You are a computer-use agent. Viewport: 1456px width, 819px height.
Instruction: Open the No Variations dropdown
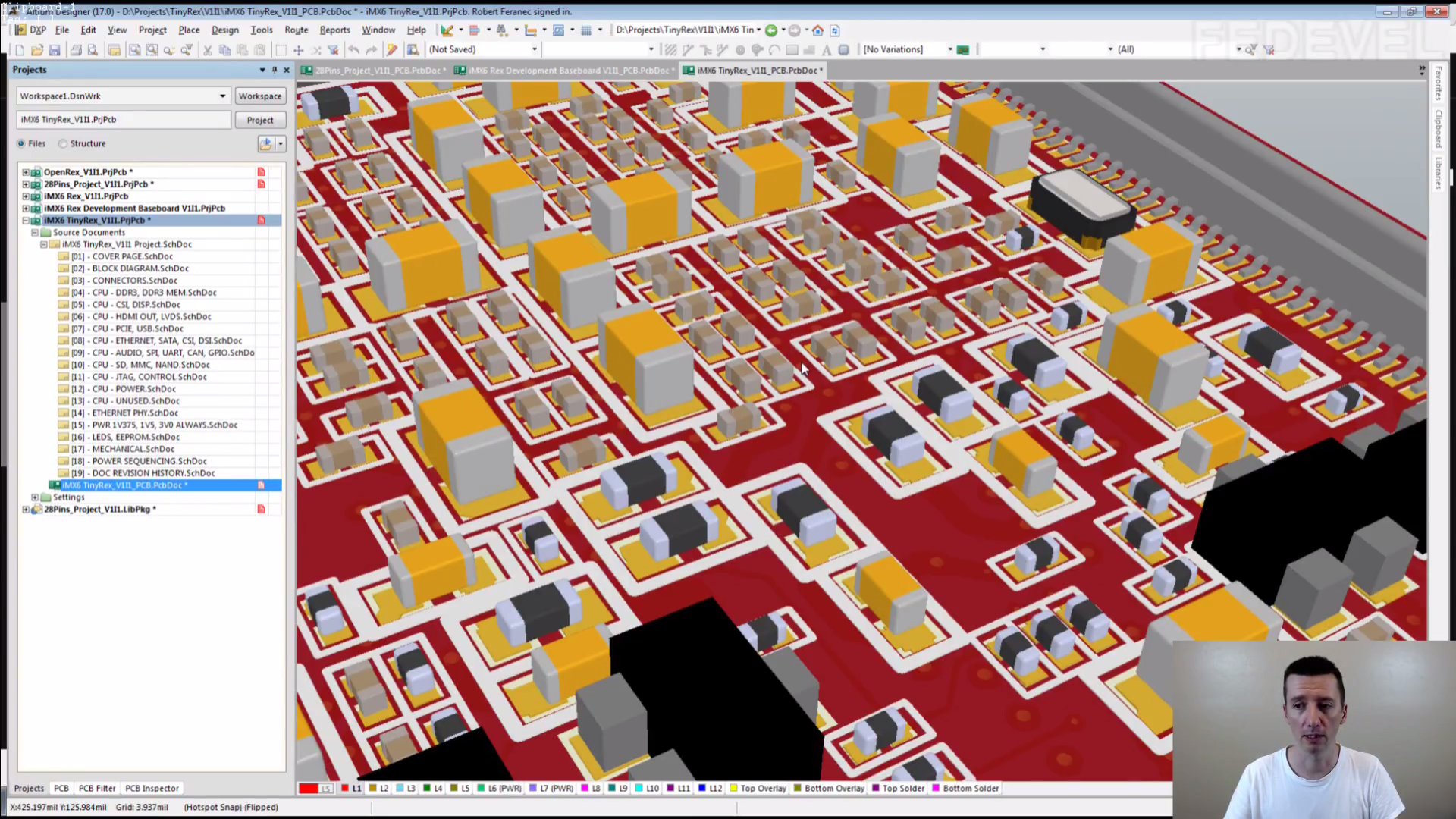click(949, 49)
